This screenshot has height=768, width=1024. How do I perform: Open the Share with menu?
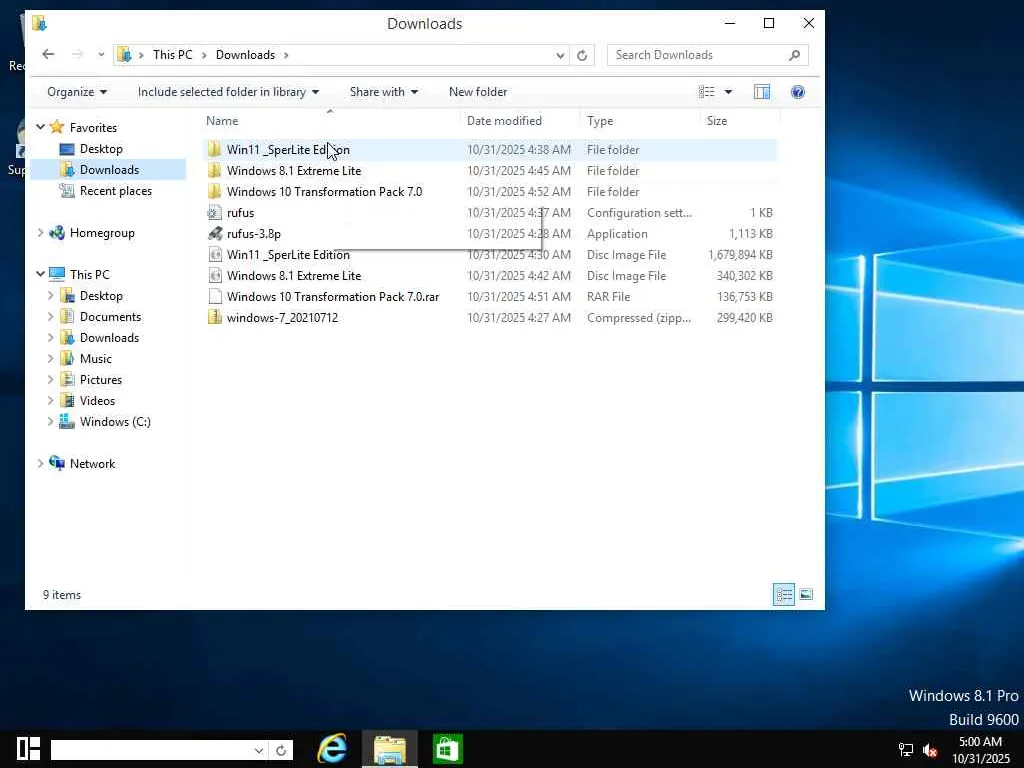click(383, 92)
